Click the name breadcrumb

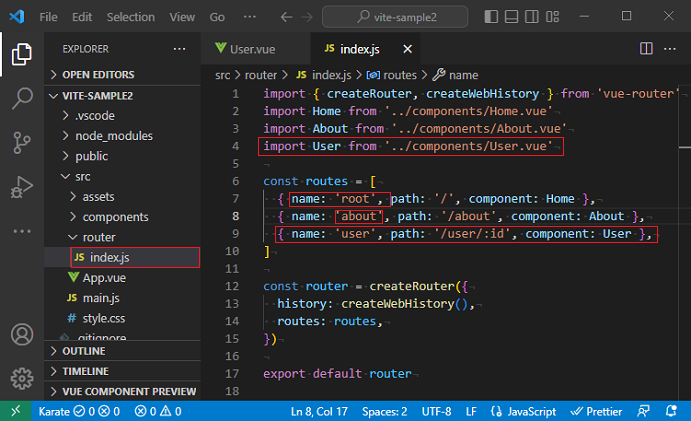pos(455,75)
